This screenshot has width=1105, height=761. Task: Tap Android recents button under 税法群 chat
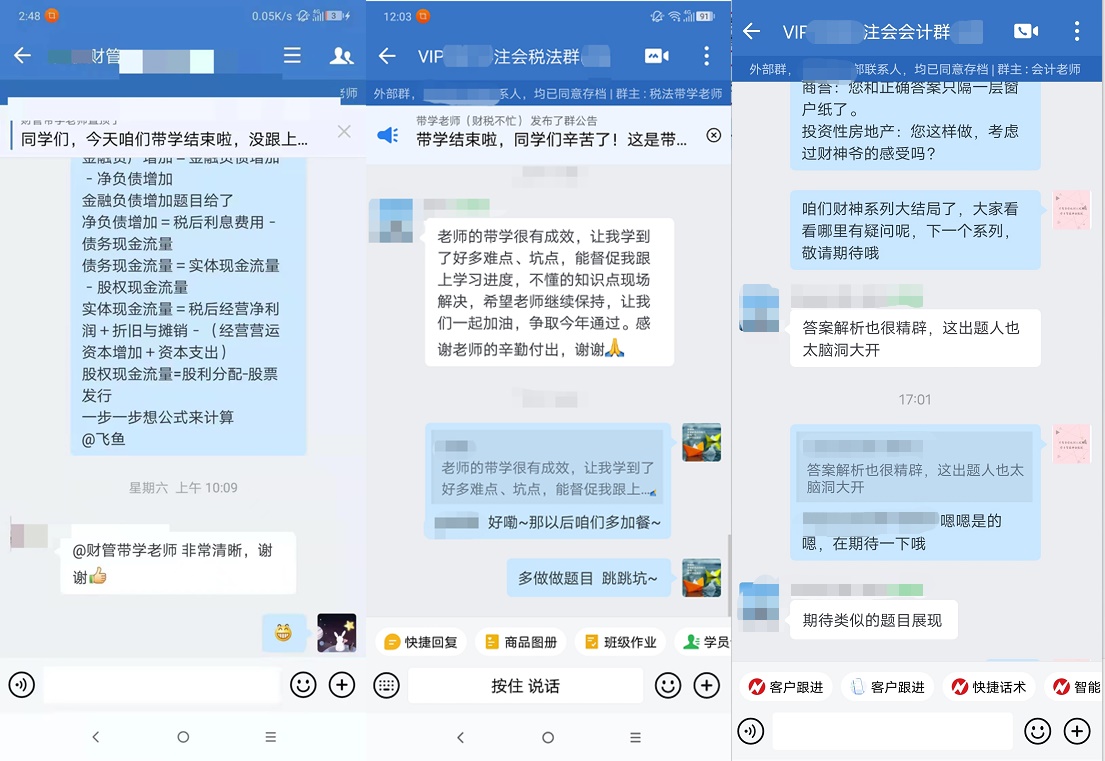(636, 737)
